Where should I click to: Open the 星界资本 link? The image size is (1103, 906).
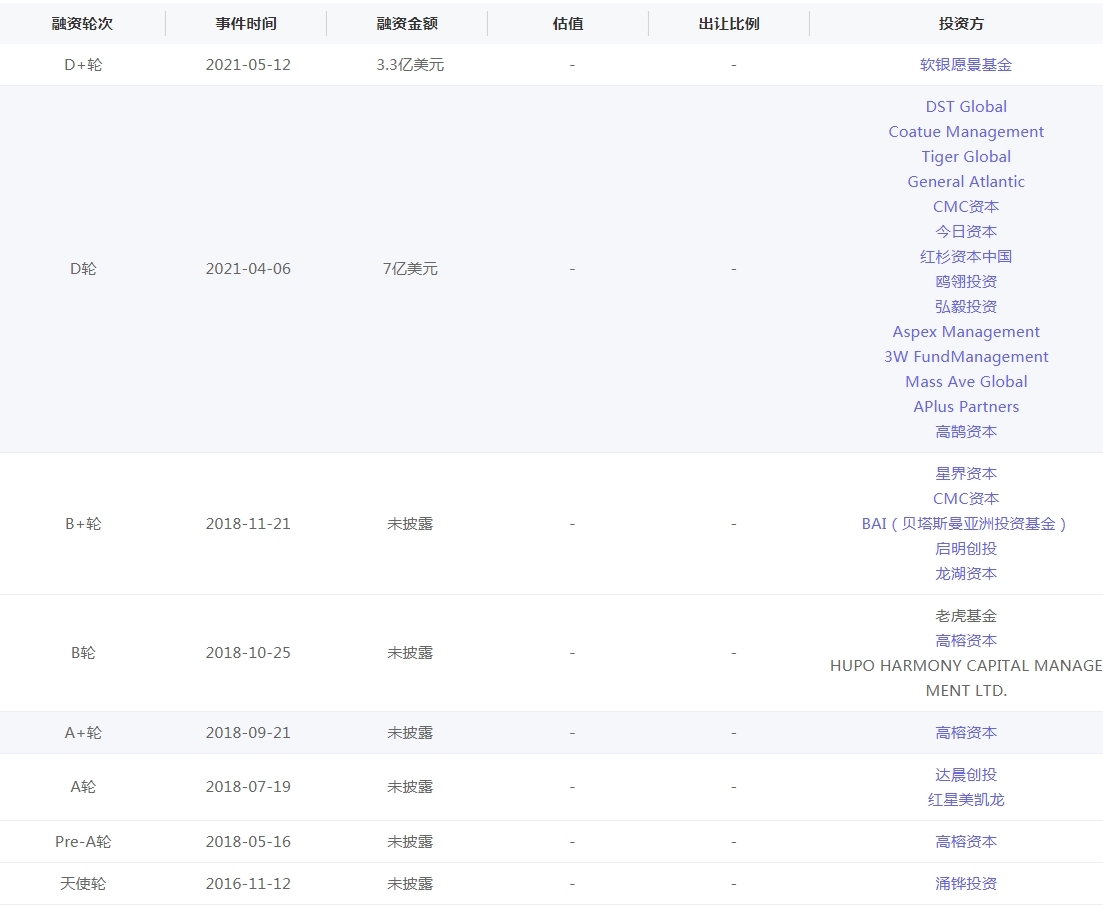click(x=966, y=473)
